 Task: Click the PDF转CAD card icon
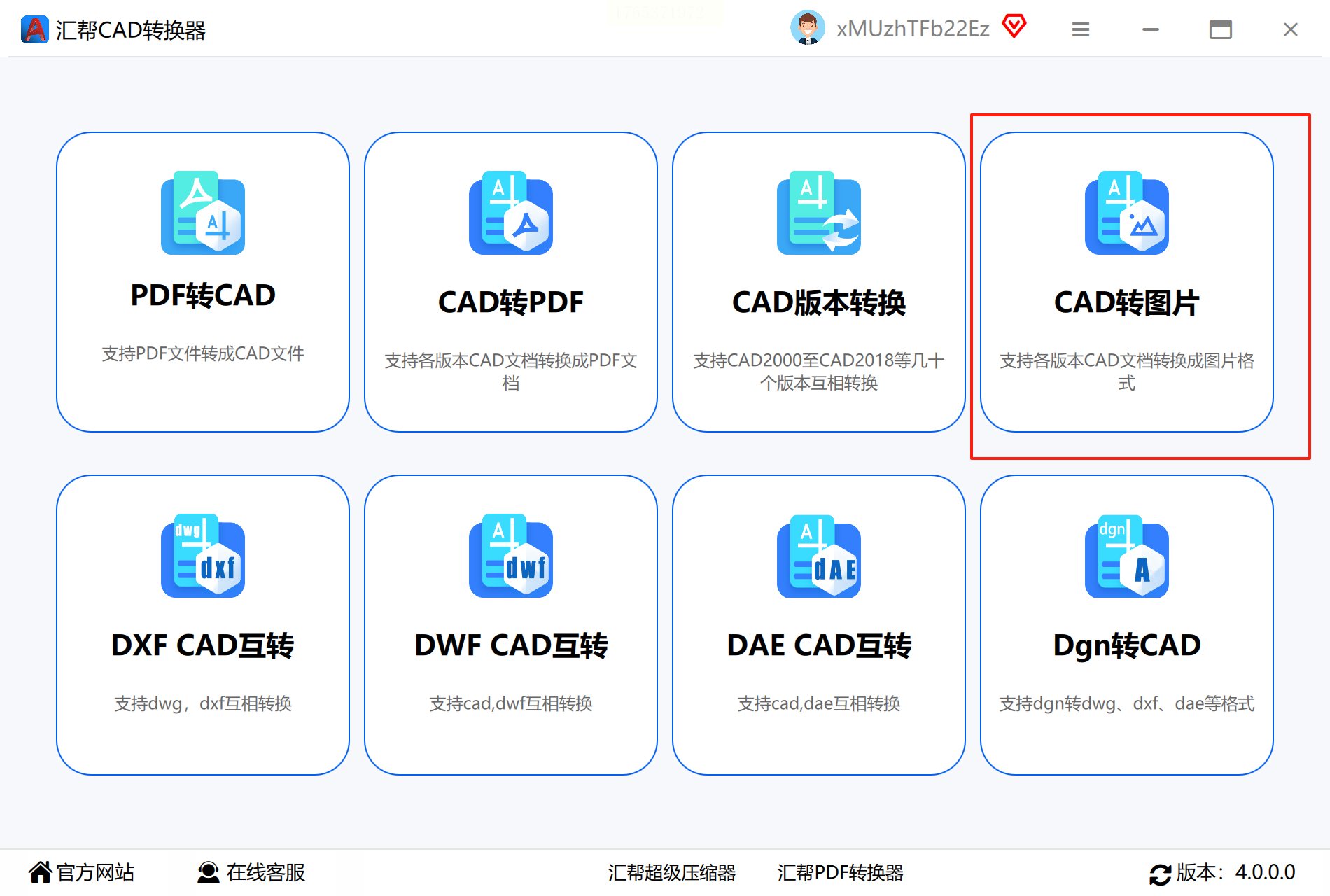tap(203, 213)
